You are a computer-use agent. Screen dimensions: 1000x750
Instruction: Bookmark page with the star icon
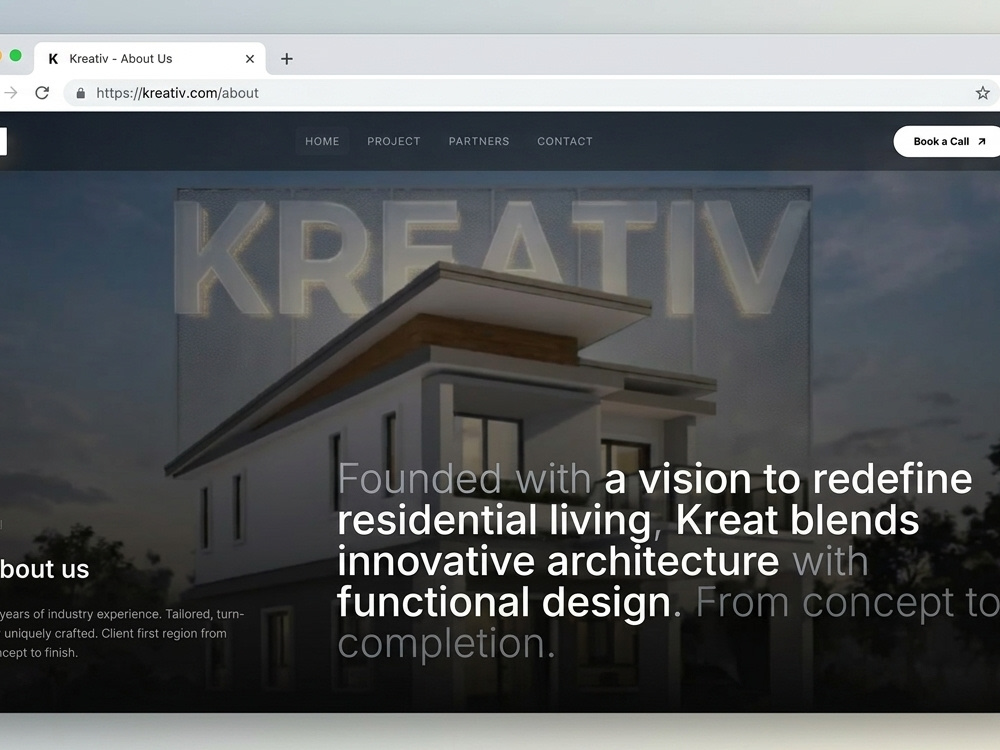pos(982,93)
